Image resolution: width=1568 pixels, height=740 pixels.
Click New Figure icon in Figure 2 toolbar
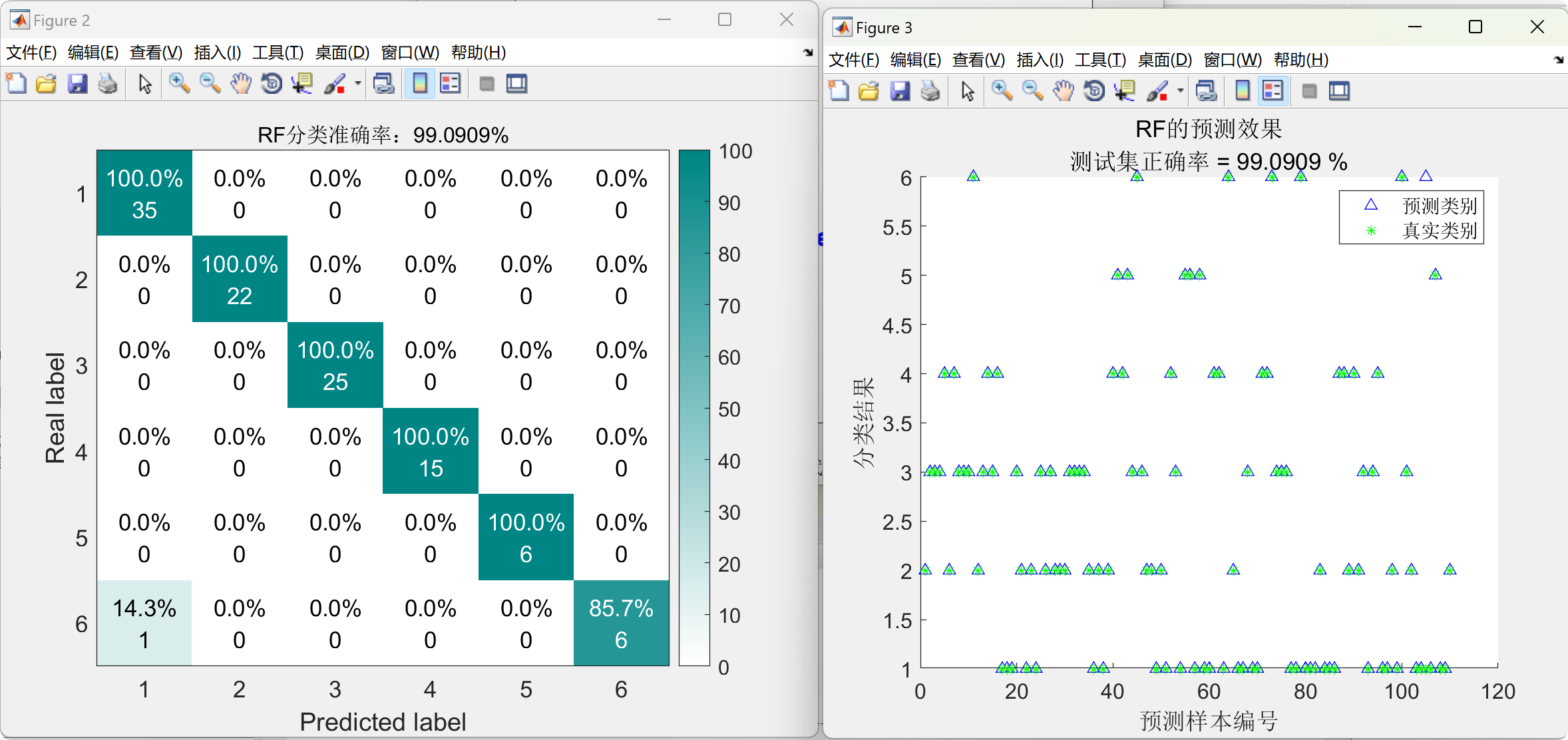pyautogui.click(x=16, y=84)
